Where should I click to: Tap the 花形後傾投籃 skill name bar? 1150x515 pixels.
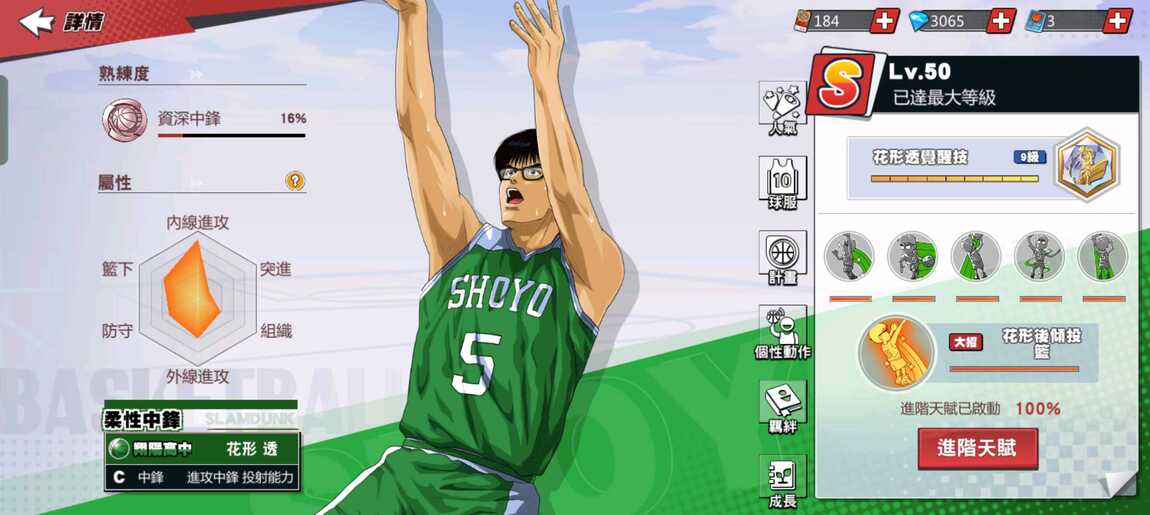[x=1016, y=353]
